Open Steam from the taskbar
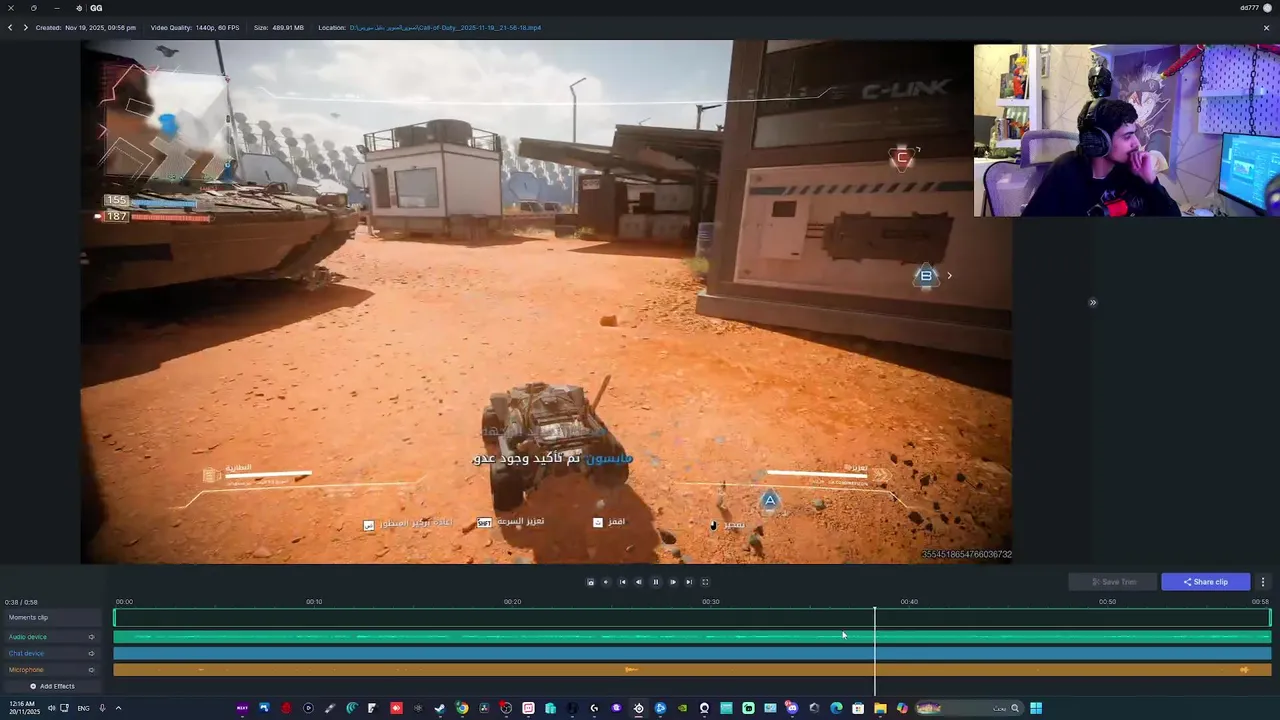Viewport: 1280px width, 720px height. point(440,708)
